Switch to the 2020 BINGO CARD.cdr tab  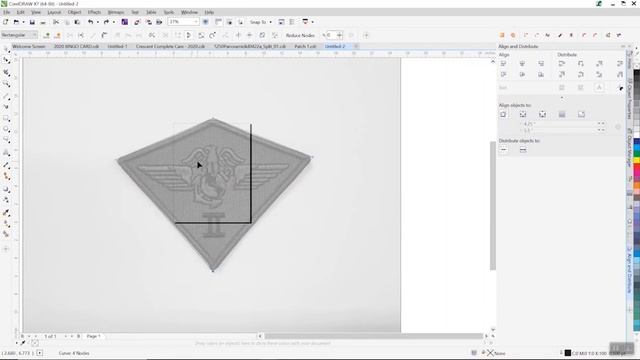pyautogui.click(x=76, y=47)
